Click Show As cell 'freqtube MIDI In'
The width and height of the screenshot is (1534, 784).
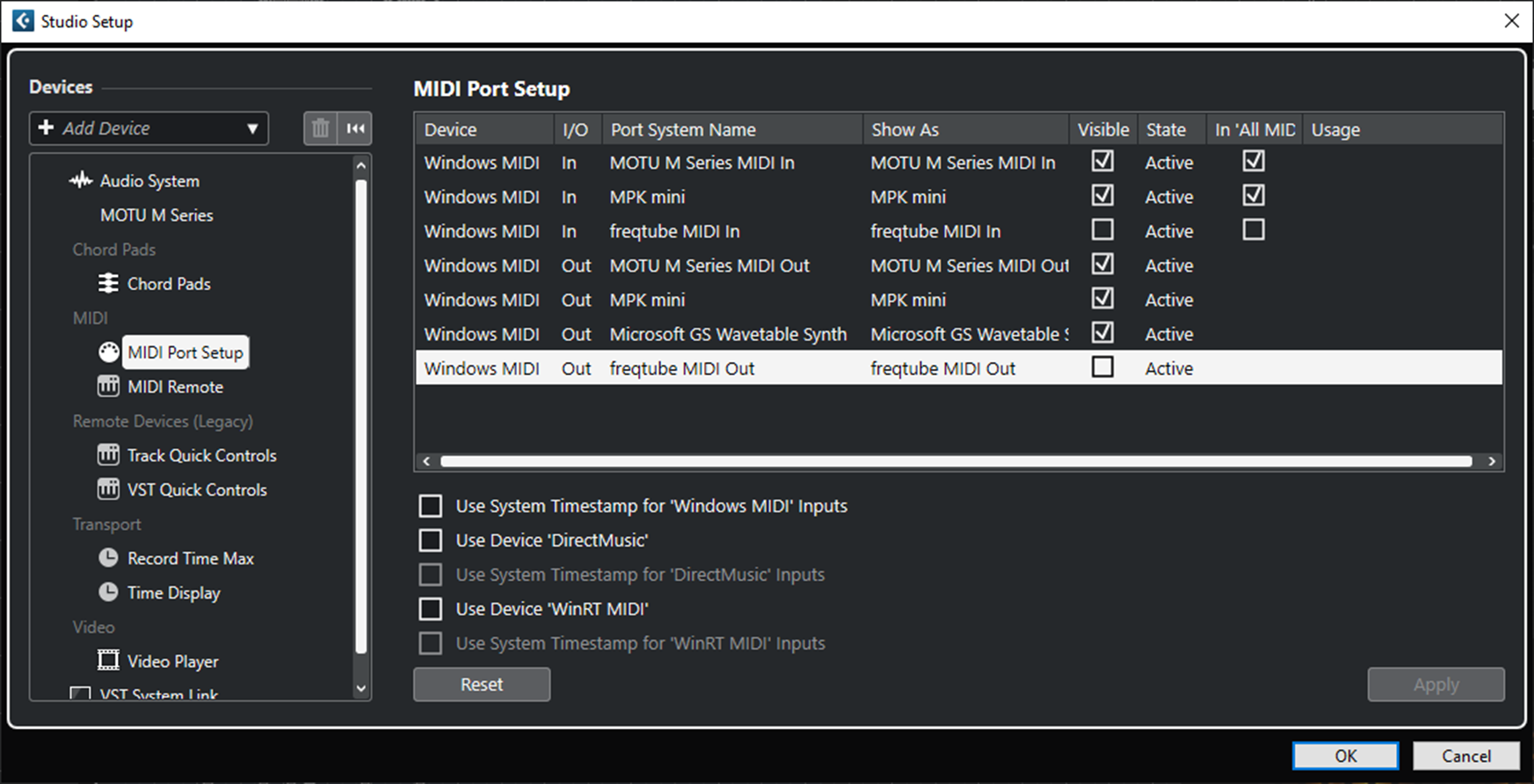(x=935, y=231)
